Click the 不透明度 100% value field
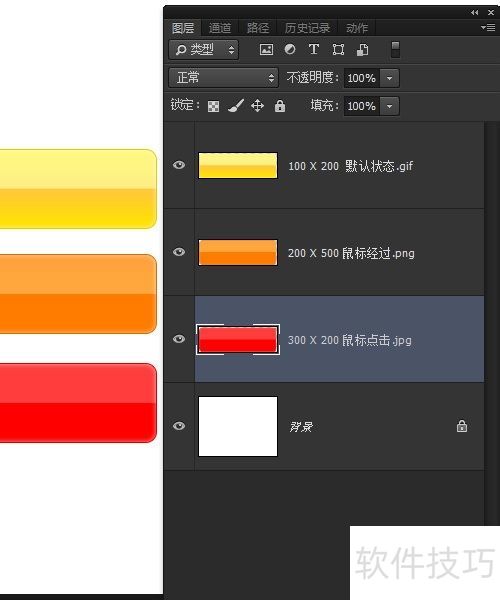This screenshot has height=600, width=500. (x=362, y=78)
